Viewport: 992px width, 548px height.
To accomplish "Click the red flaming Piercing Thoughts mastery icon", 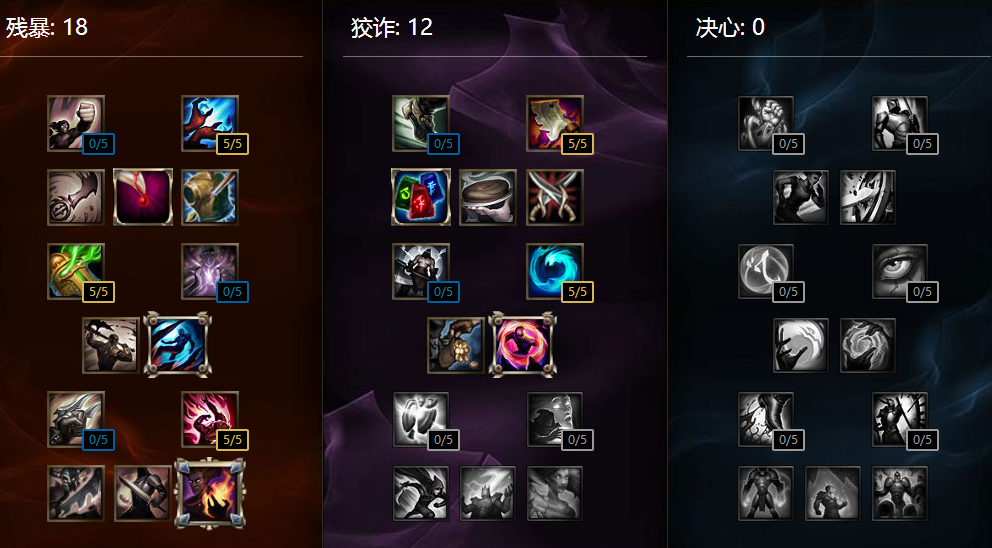I will click(x=210, y=420).
